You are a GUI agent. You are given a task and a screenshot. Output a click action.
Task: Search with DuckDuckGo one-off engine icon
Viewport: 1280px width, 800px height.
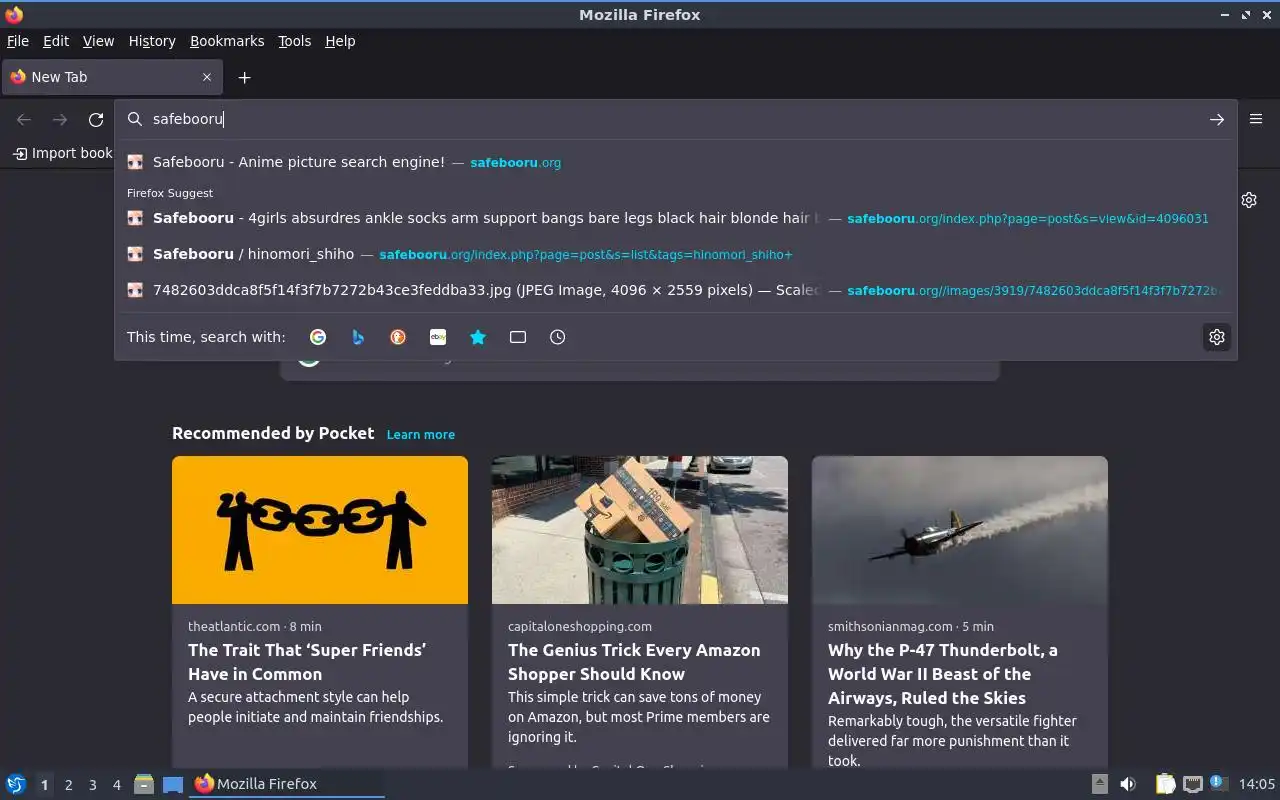pyautogui.click(x=398, y=337)
